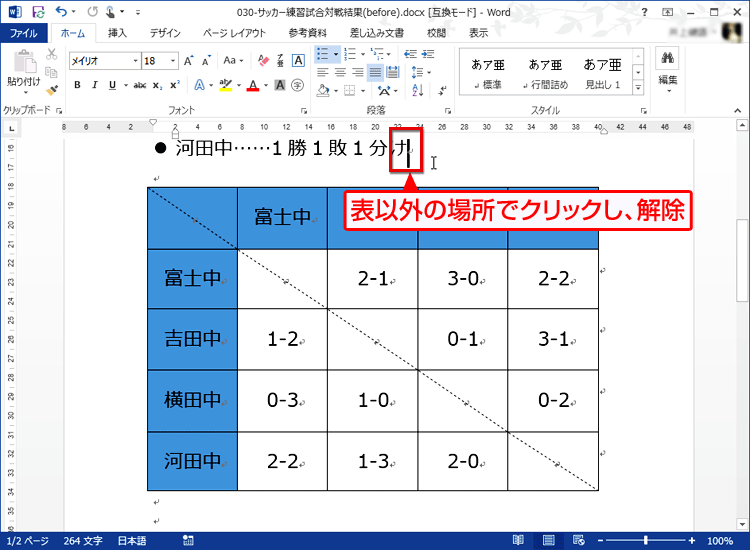Open Font dialog launcher
Screen dimensions: 750x550
coord(304,110)
